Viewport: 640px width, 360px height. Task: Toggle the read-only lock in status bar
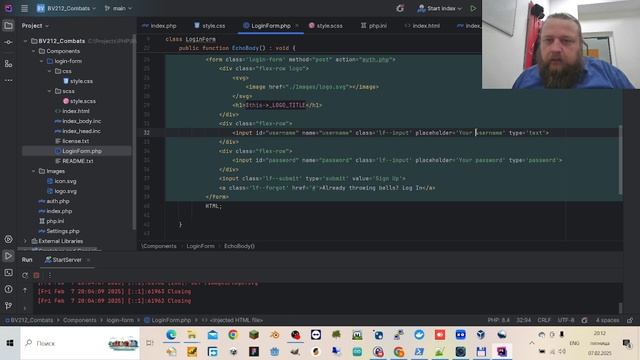pos(630,320)
